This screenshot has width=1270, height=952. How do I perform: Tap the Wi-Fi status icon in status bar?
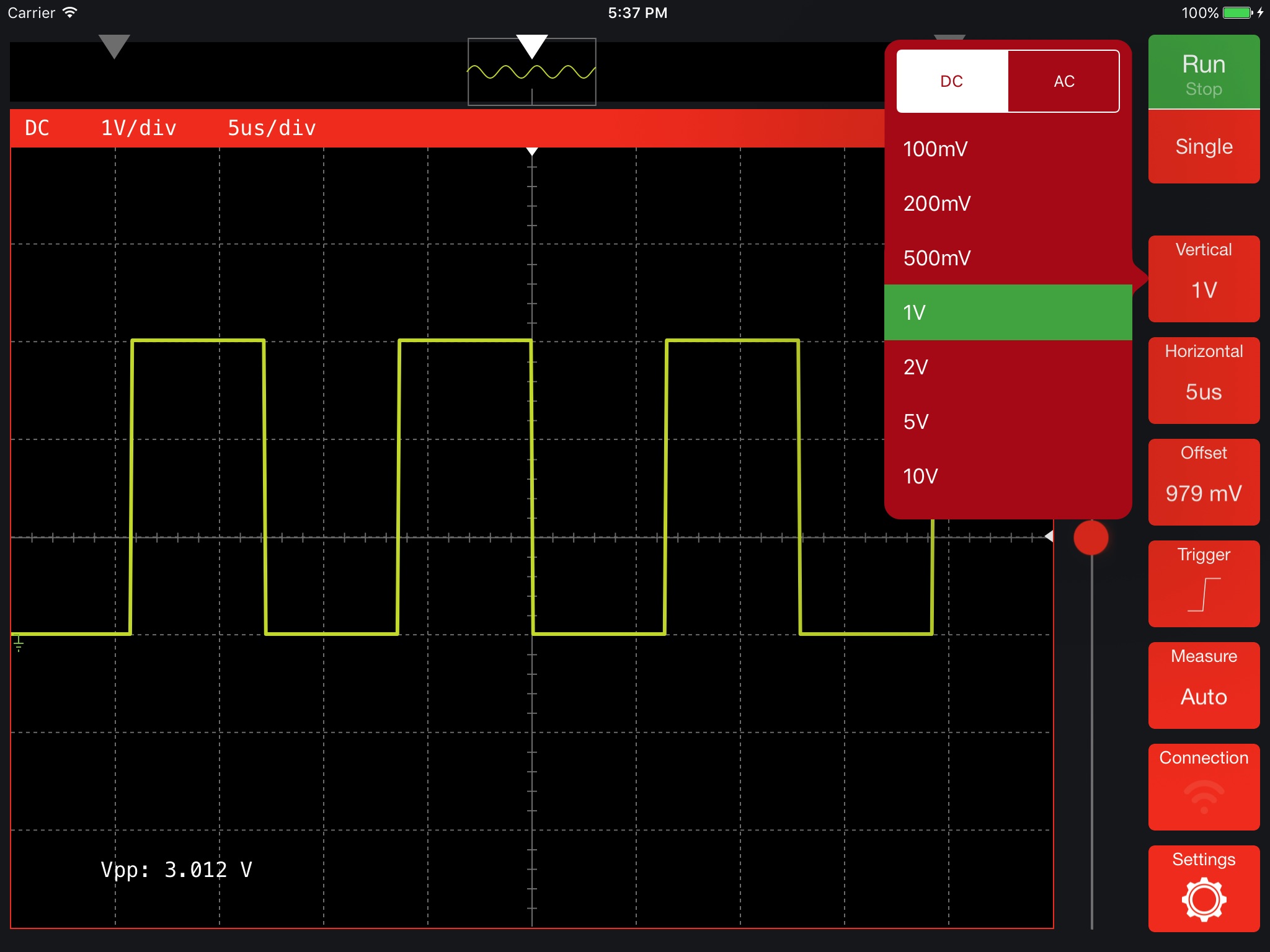pos(70,12)
